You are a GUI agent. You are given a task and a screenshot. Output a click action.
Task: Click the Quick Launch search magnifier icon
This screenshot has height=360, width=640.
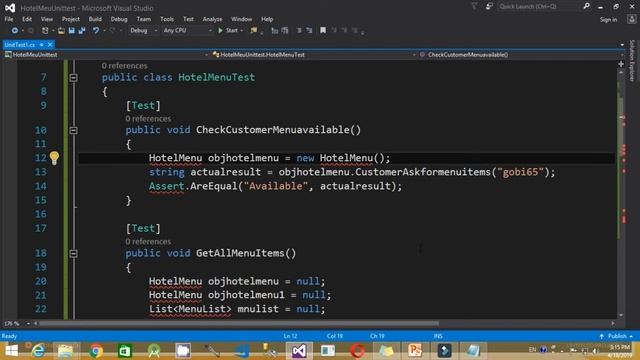(587, 6)
